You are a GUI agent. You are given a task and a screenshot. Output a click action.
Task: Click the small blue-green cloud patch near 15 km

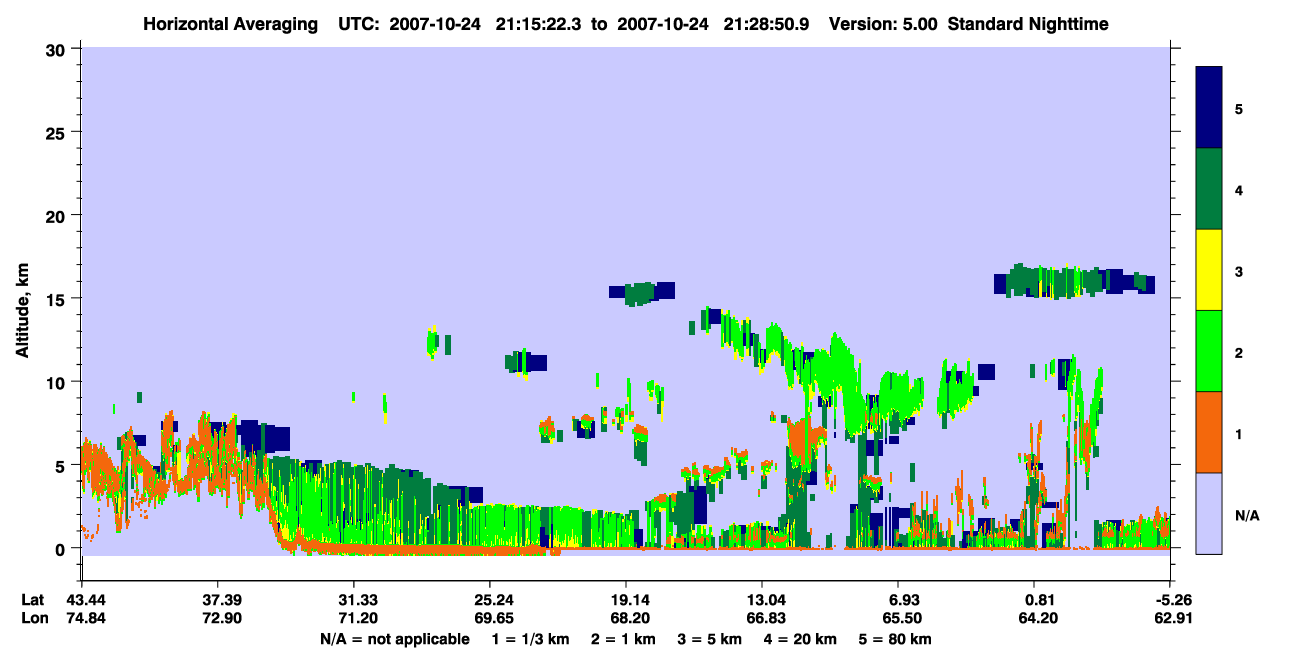click(642, 292)
